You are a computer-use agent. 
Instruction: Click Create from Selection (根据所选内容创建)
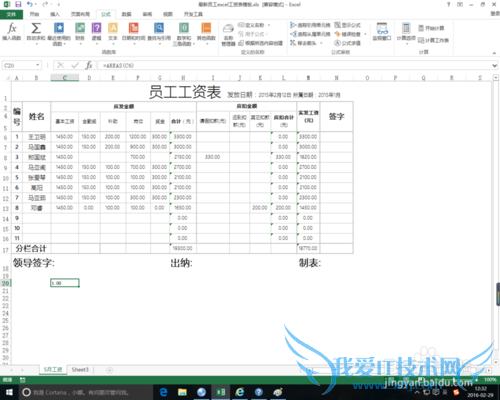(261, 43)
